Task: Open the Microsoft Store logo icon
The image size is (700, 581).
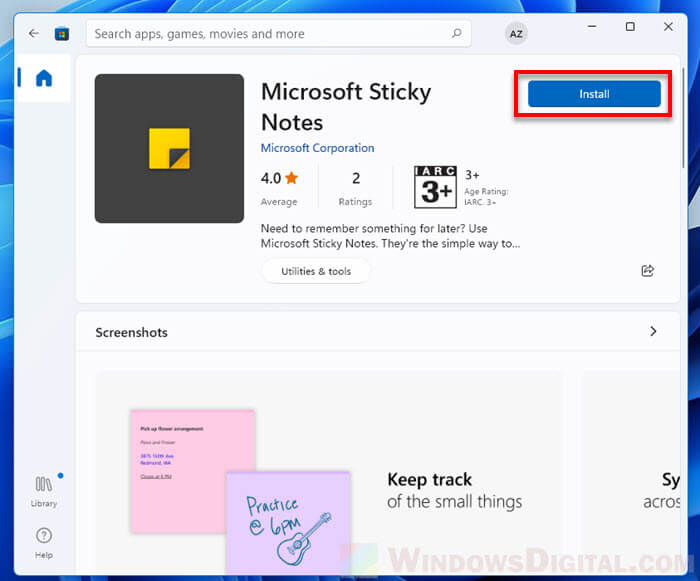Action: point(62,34)
